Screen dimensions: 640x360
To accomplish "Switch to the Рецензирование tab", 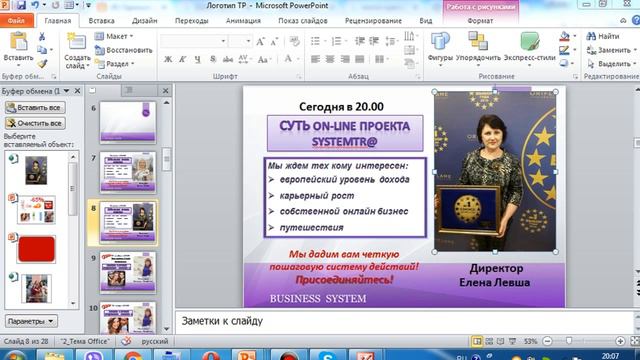I will [x=373, y=20].
